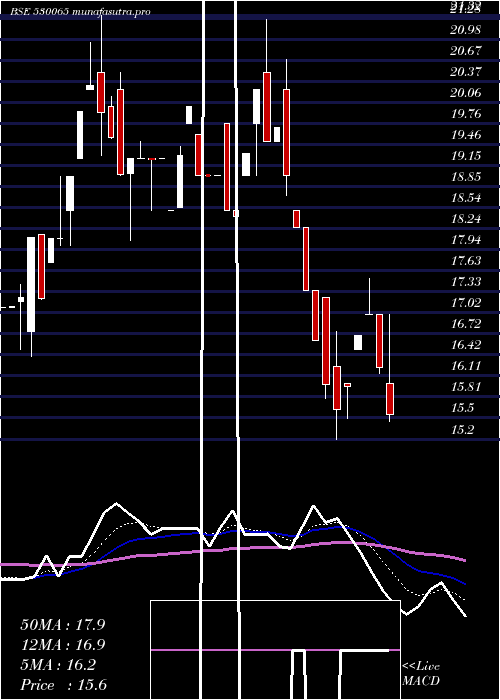Click the 20.06 price level label
500x700 pixels.
coord(466,93)
